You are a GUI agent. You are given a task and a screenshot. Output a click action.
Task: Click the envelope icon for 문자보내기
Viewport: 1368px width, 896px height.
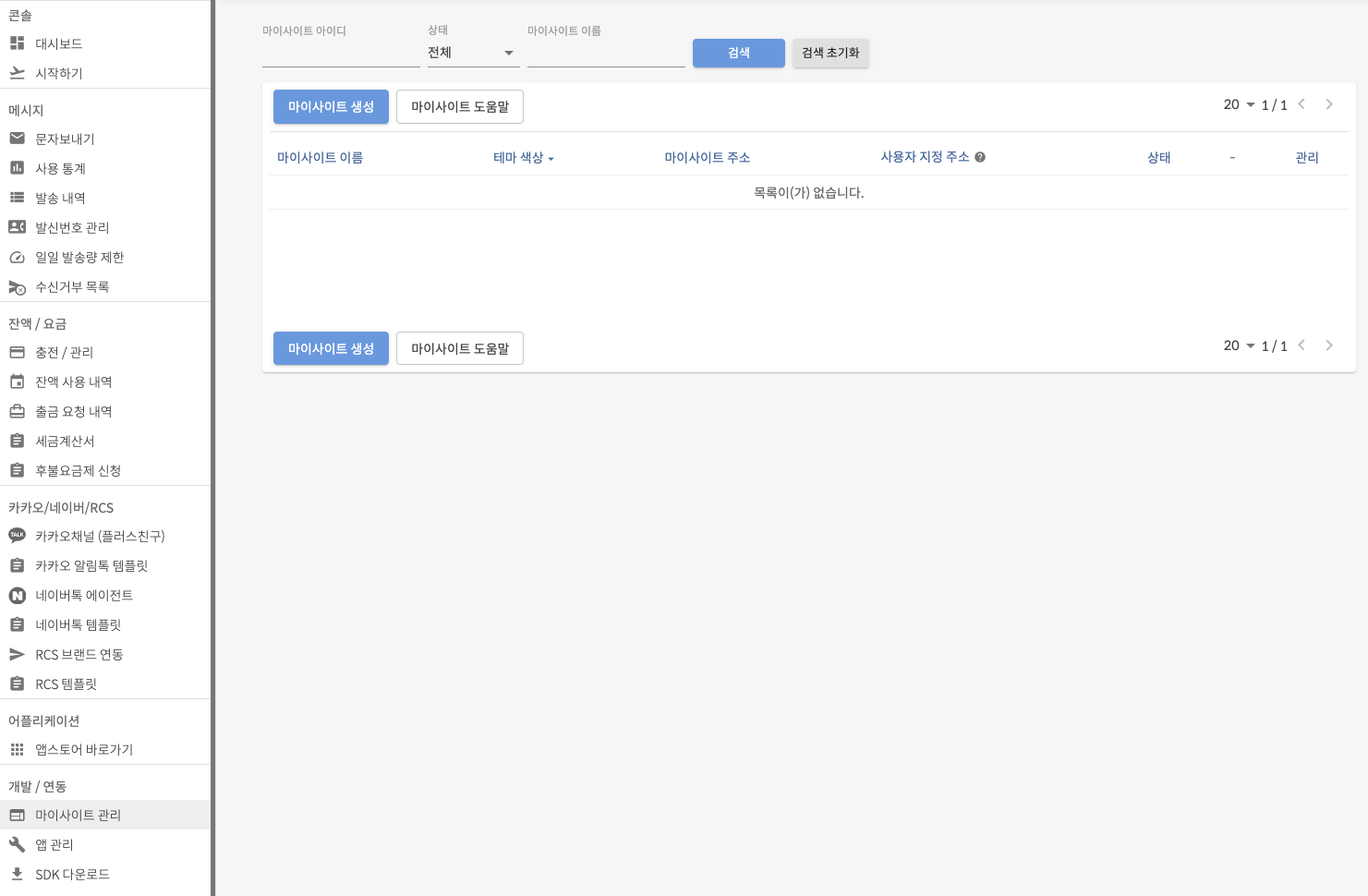17,139
